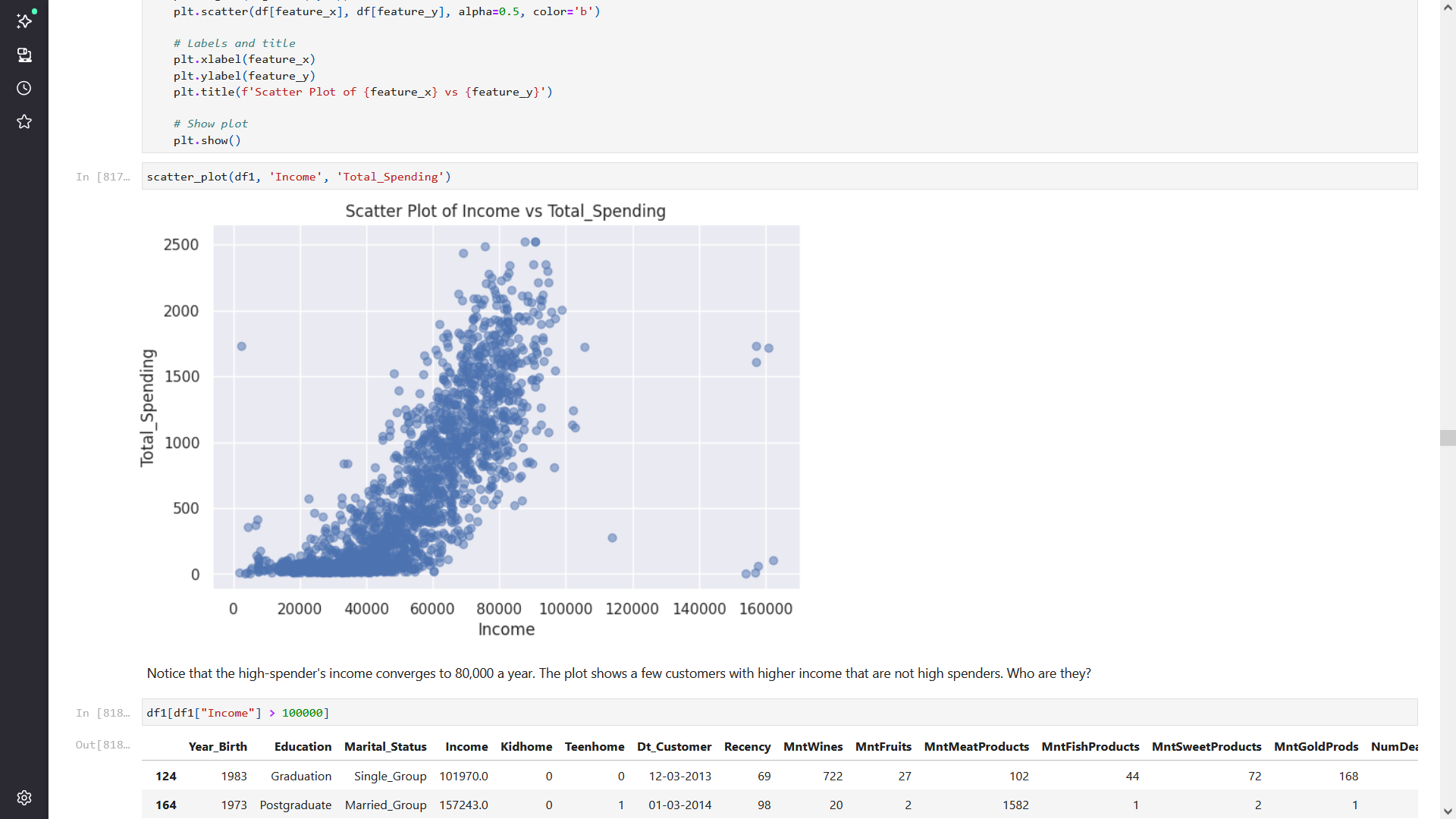Collapse code cell In [818]
The image size is (1456, 819).
pos(103,712)
